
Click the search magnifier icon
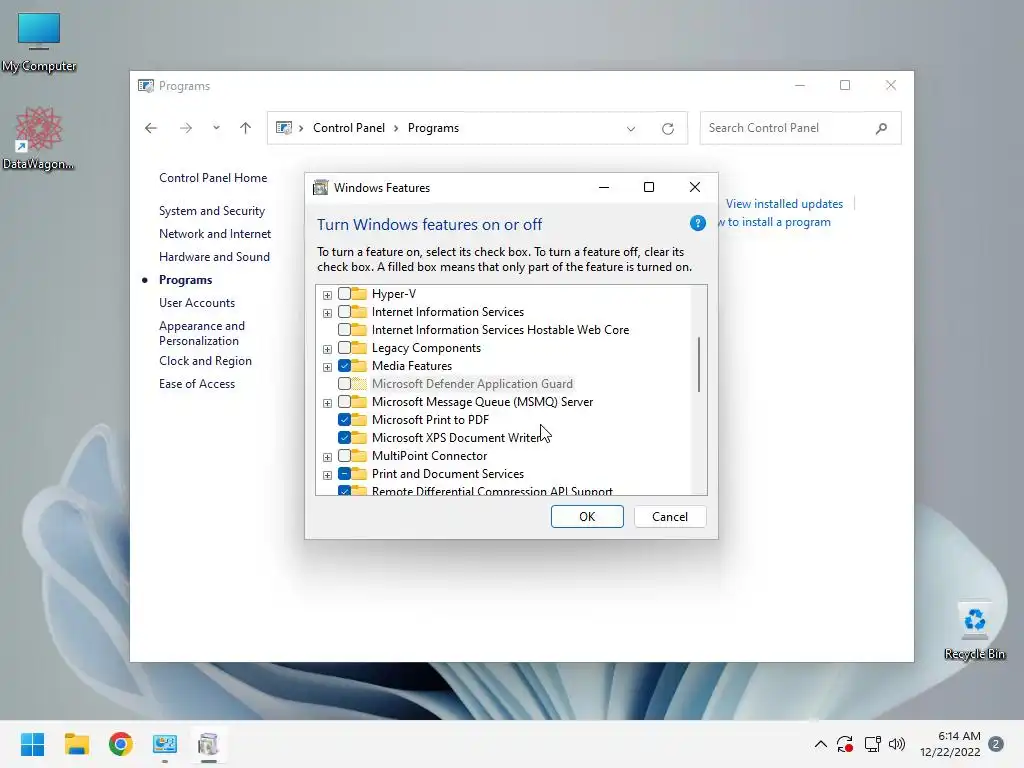881,128
